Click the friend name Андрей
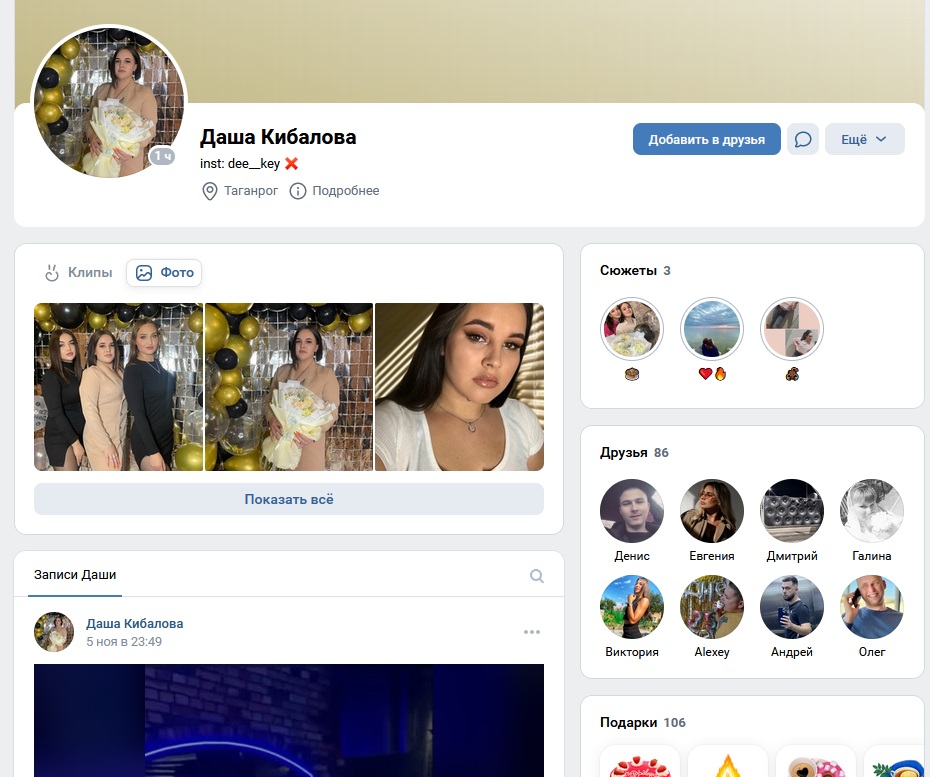930x777 pixels. tap(792, 652)
